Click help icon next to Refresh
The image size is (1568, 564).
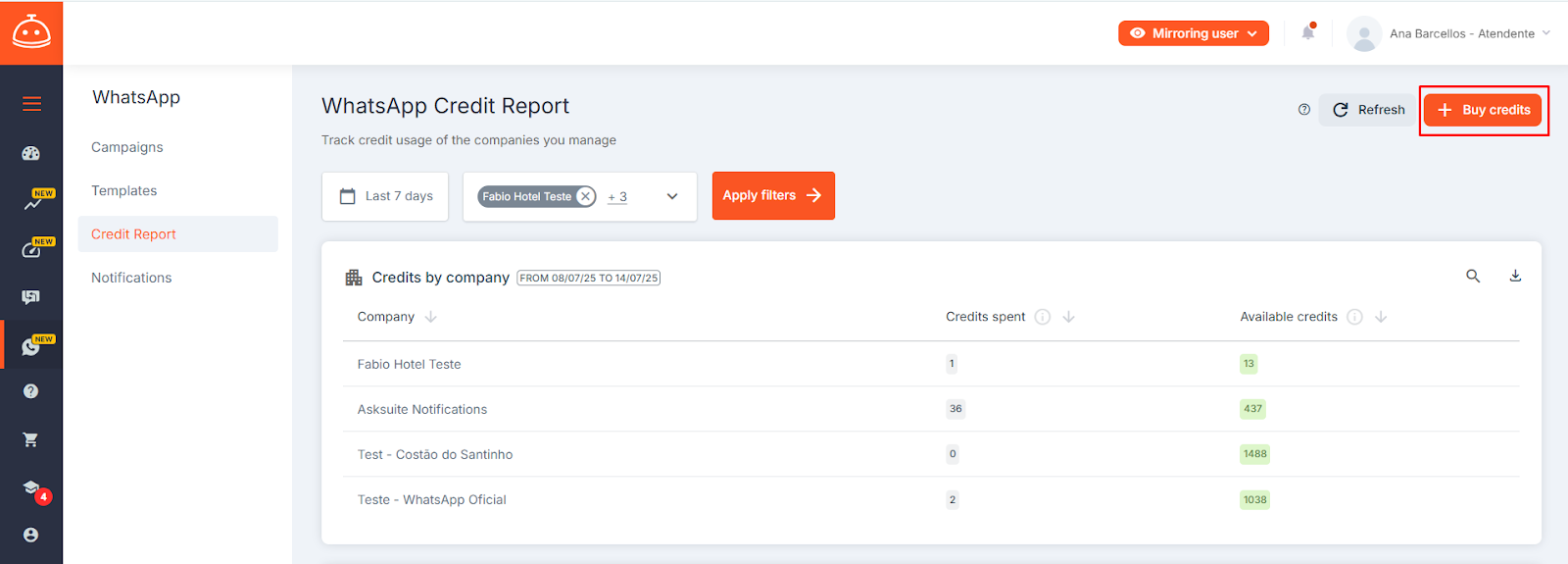pyautogui.click(x=1303, y=110)
